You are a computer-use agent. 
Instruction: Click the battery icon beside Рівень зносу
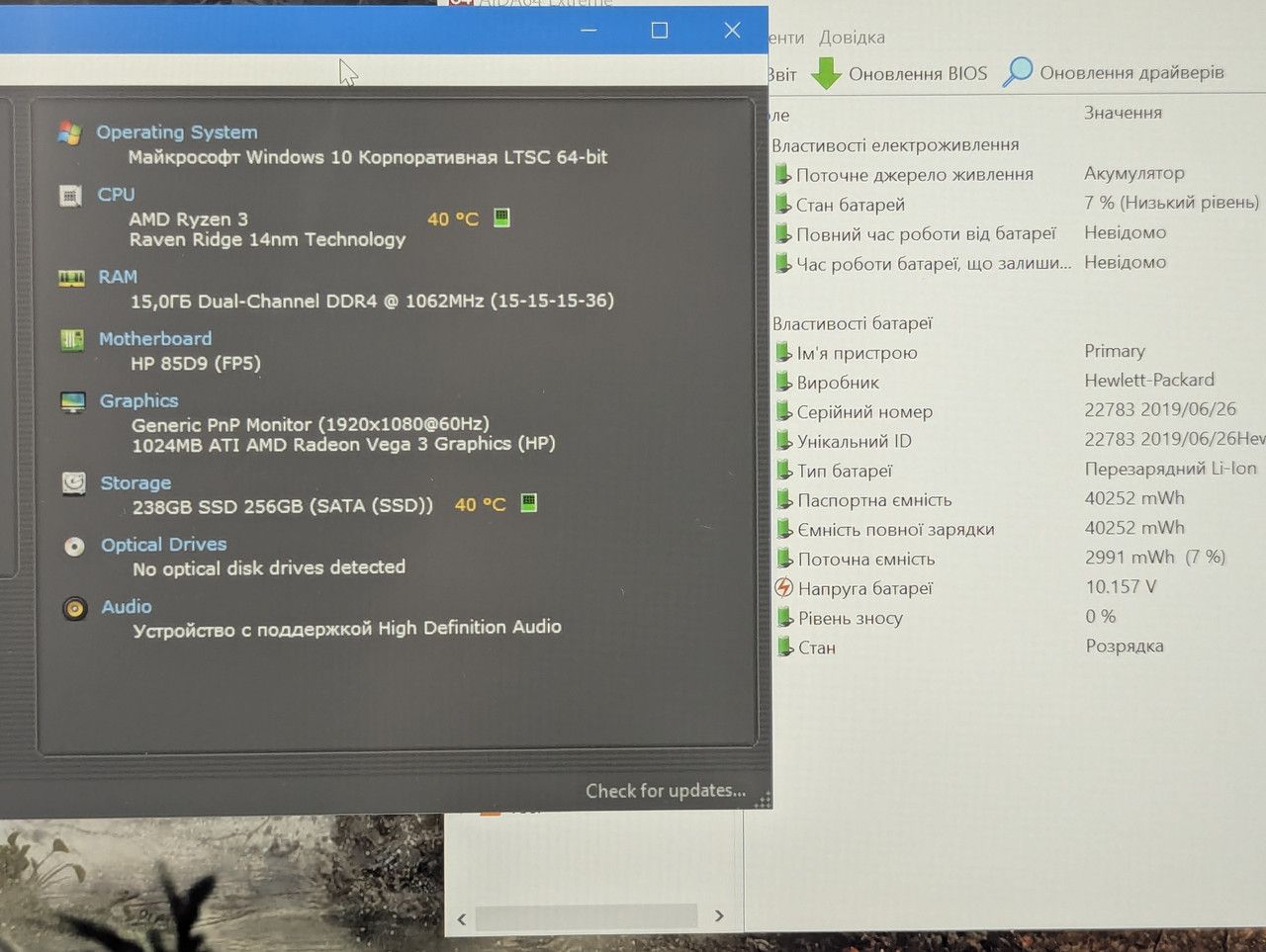(785, 618)
